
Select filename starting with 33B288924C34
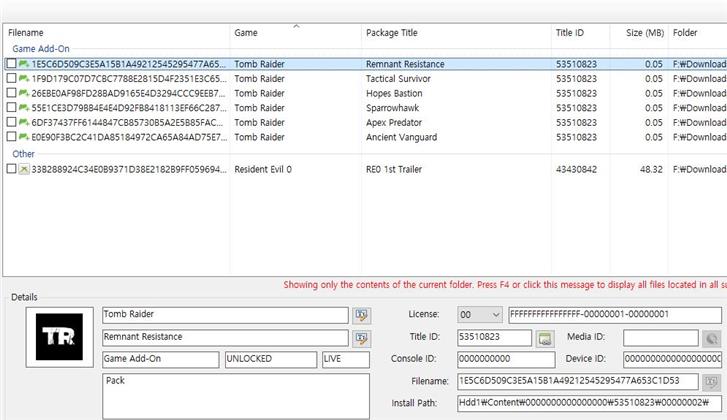coord(129,169)
